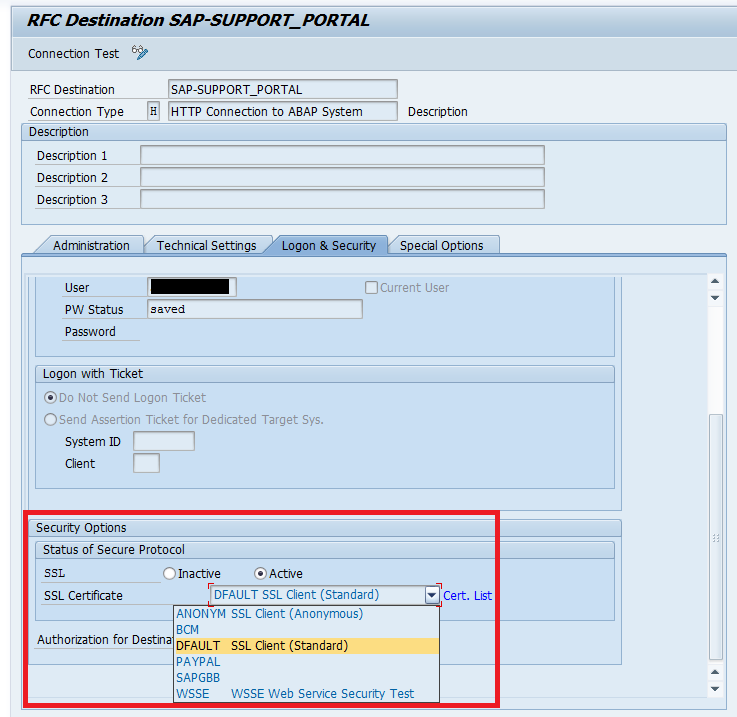Click the Connection Type code field H

pos(153,111)
